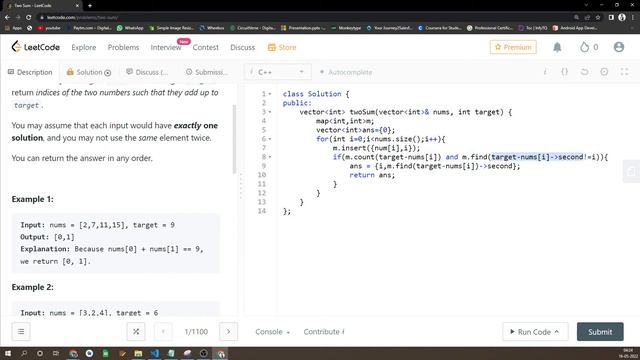Click line 9 in code editor
640x360 pixels.
point(435,166)
